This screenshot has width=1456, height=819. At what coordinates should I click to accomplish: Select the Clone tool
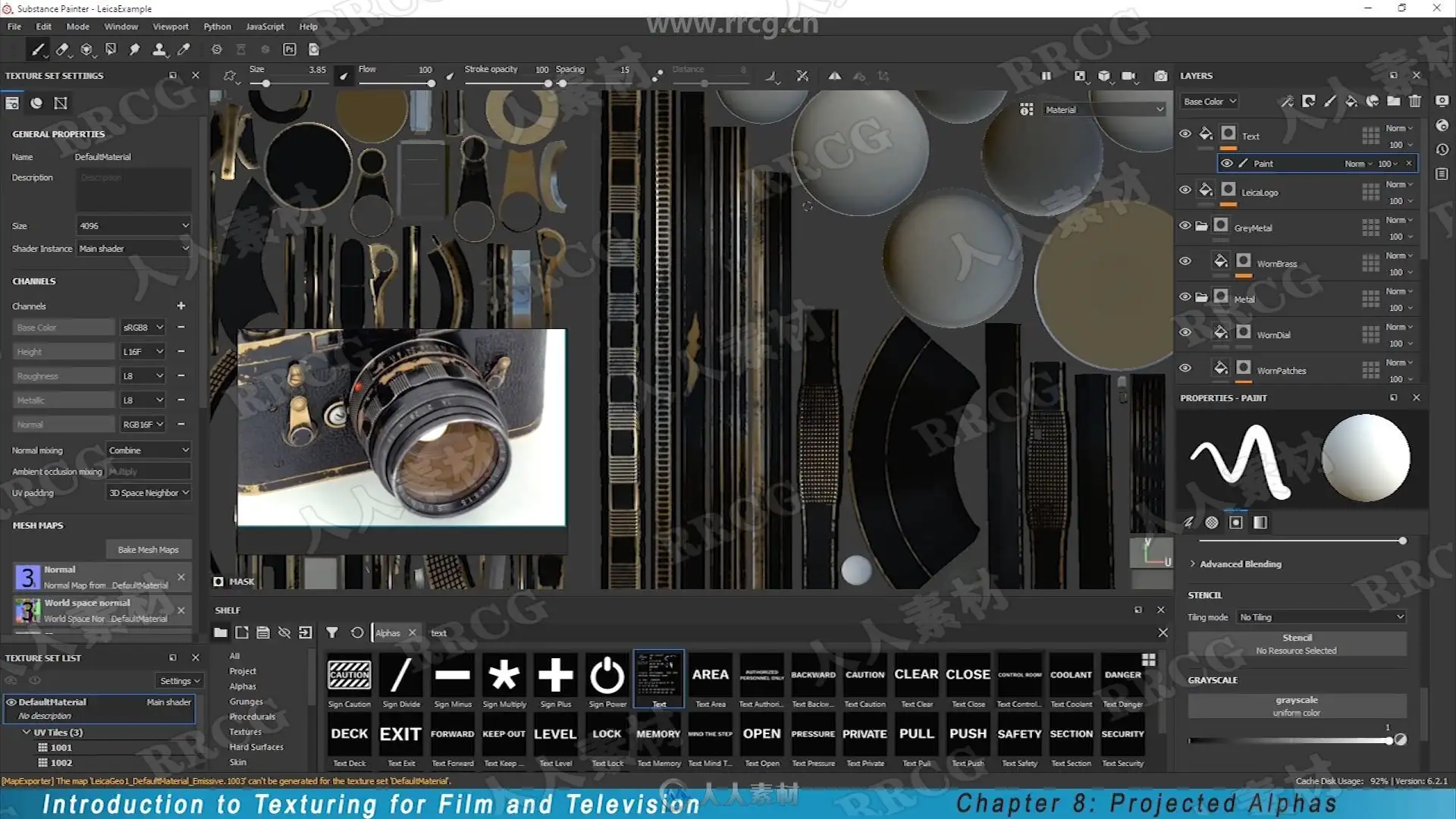[159, 50]
